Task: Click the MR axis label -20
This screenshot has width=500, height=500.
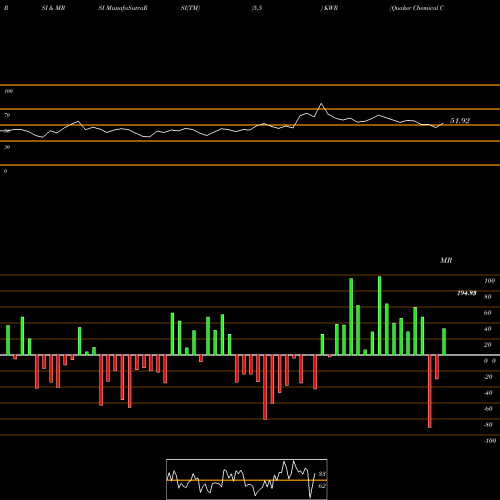Action: pyautogui.click(x=488, y=377)
